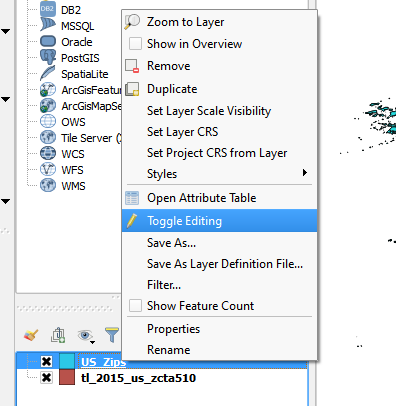Select Set Project CRS from Layer
The height and width of the screenshot is (406, 396).
219,153
